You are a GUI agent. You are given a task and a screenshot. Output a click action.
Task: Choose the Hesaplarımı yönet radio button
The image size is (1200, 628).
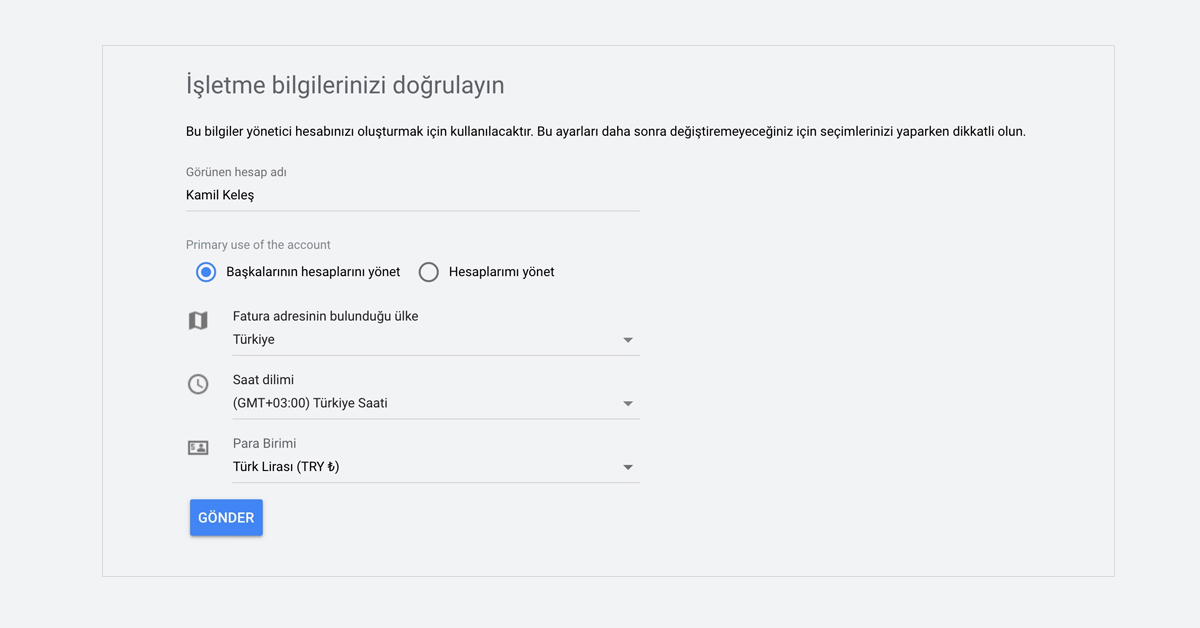pos(428,272)
